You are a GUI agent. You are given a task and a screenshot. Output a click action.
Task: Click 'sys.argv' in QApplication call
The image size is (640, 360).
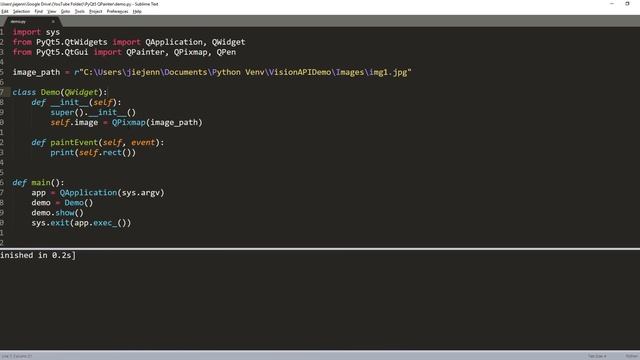coord(140,193)
